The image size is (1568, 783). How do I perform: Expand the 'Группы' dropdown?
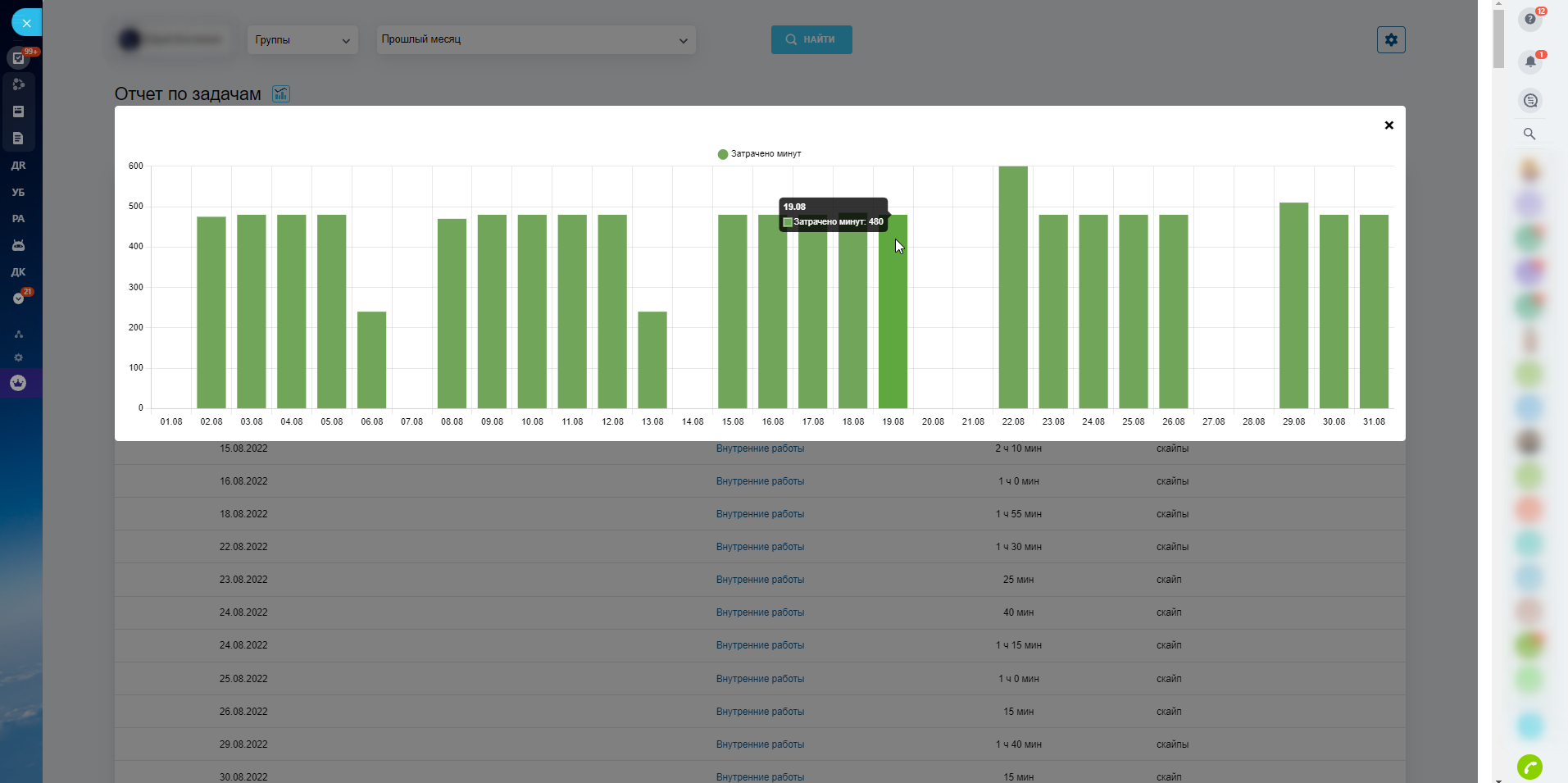pyautogui.click(x=302, y=40)
